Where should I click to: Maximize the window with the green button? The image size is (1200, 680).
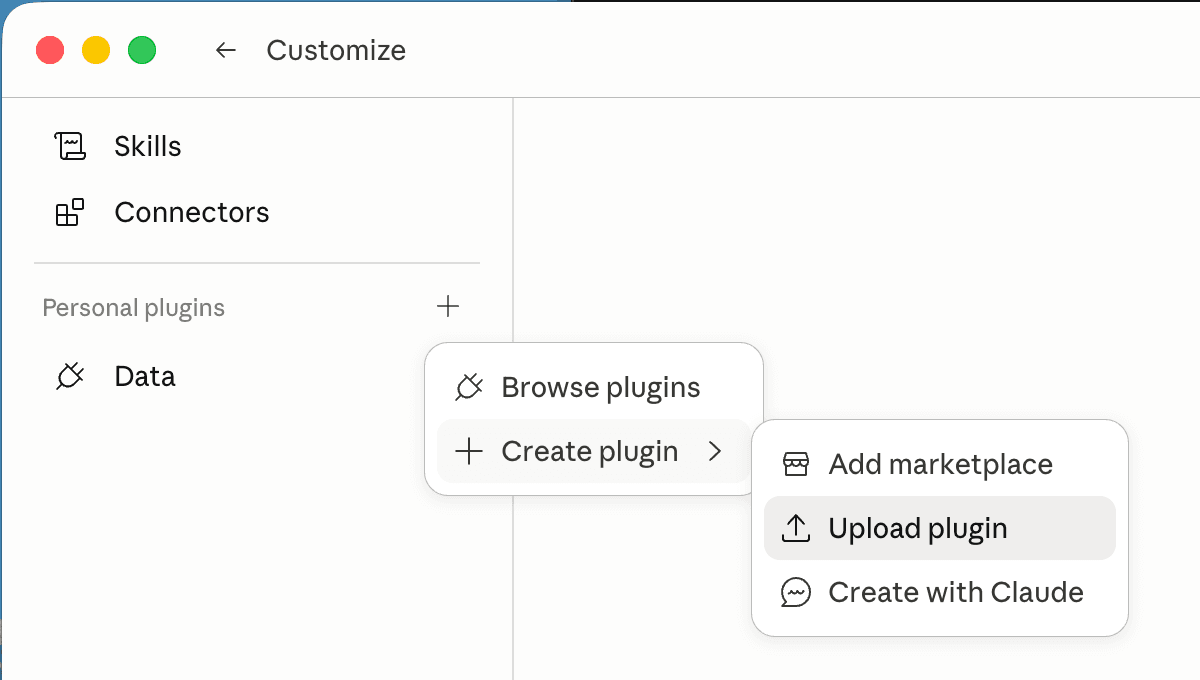click(x=142, y=50)
